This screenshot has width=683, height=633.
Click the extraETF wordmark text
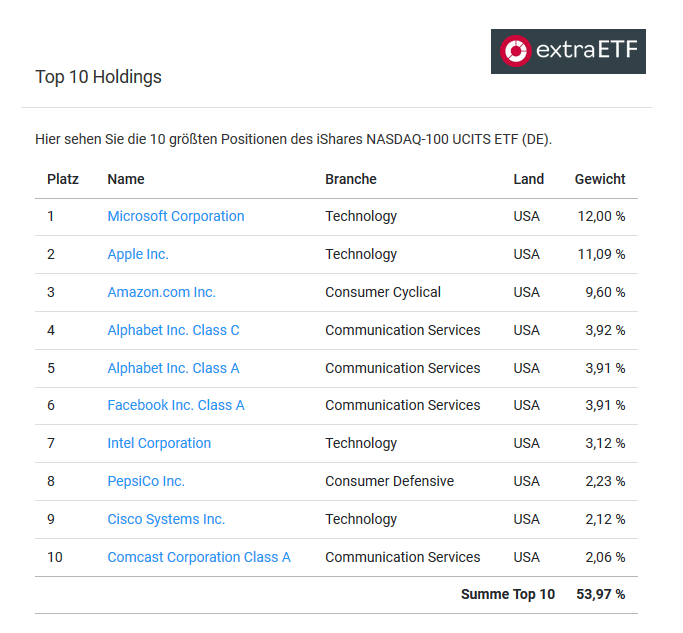click(x=587, y=50)
